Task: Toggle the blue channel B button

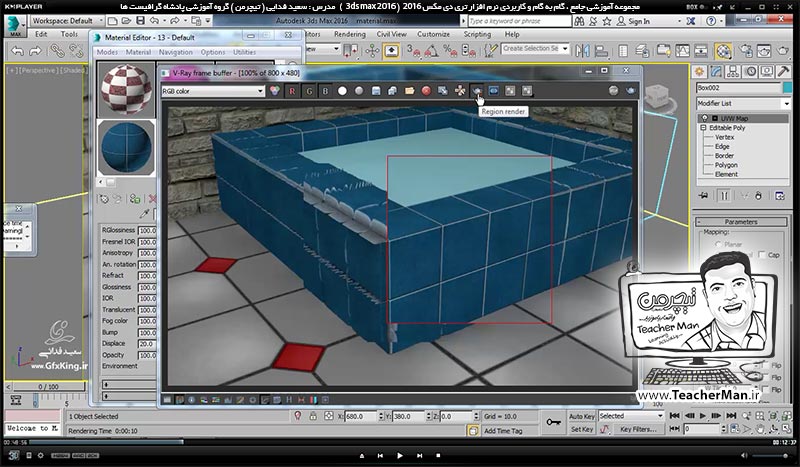Action: 326,91
